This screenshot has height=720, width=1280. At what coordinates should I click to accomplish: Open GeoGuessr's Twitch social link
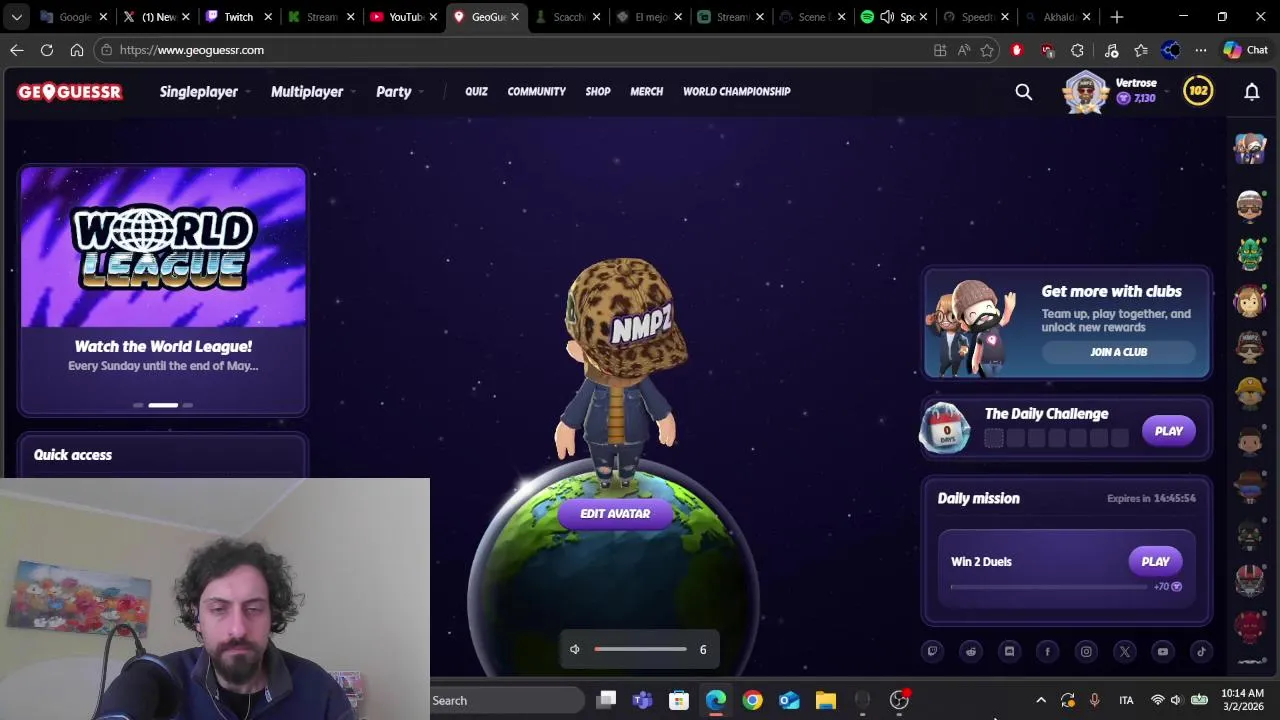pos(932,651)
